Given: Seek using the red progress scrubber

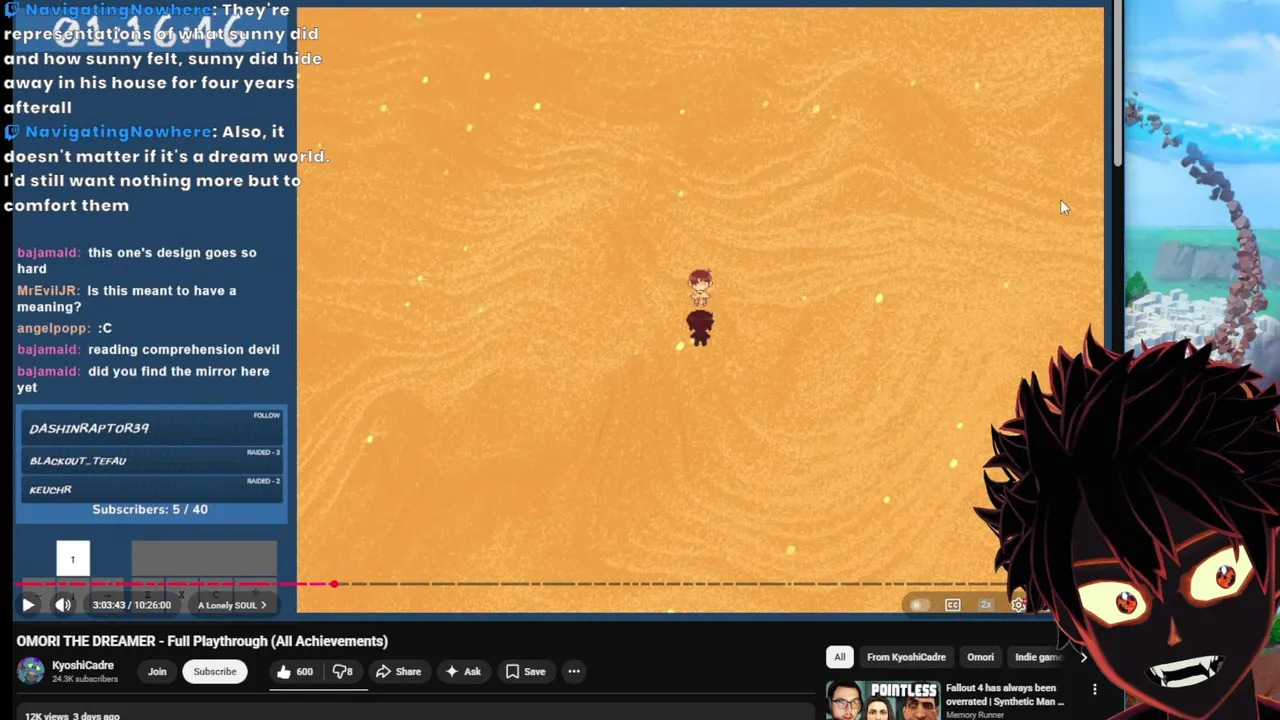Looking at the screenshot, I should click(334, 584).
